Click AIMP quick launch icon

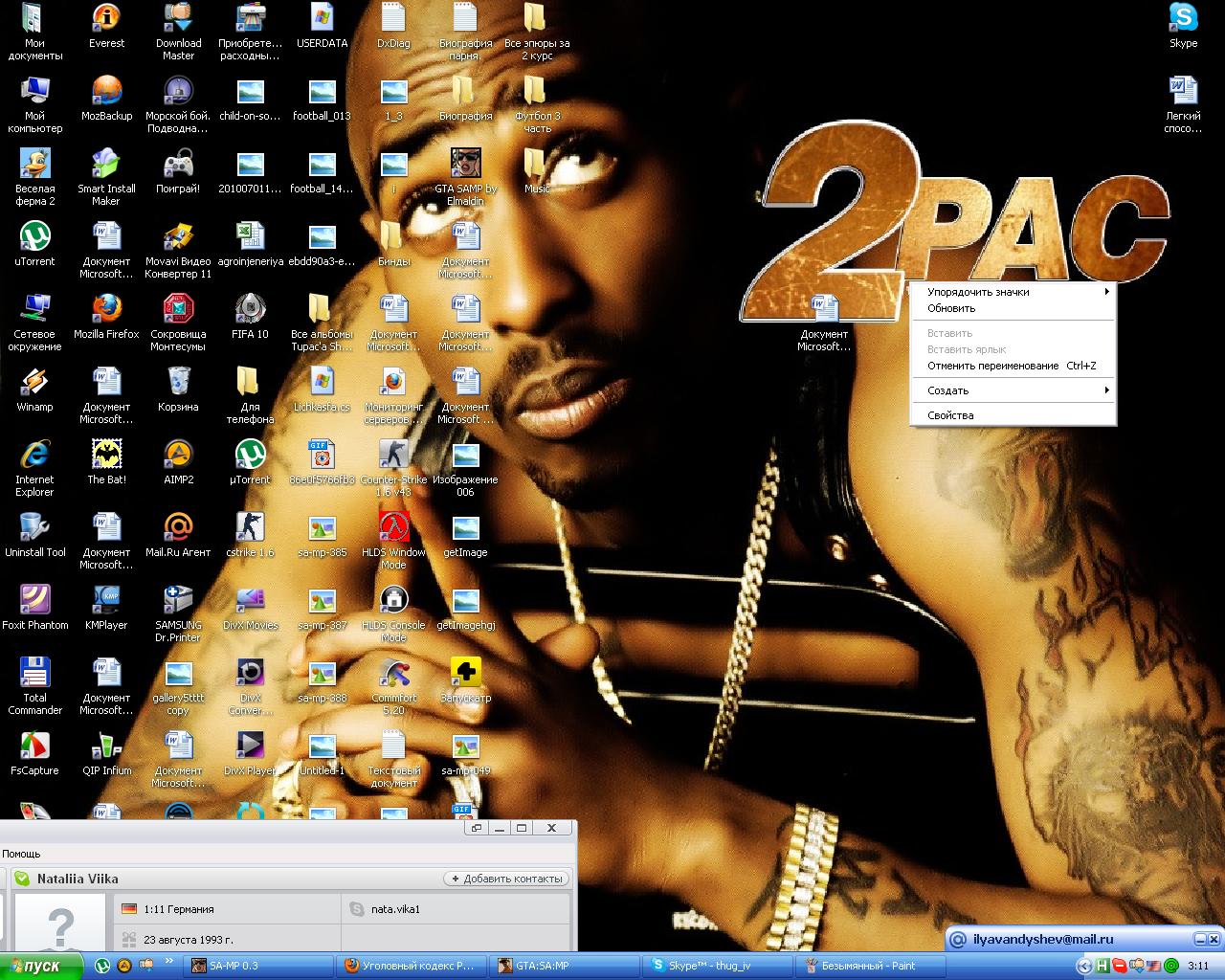(x=123, y=966)
